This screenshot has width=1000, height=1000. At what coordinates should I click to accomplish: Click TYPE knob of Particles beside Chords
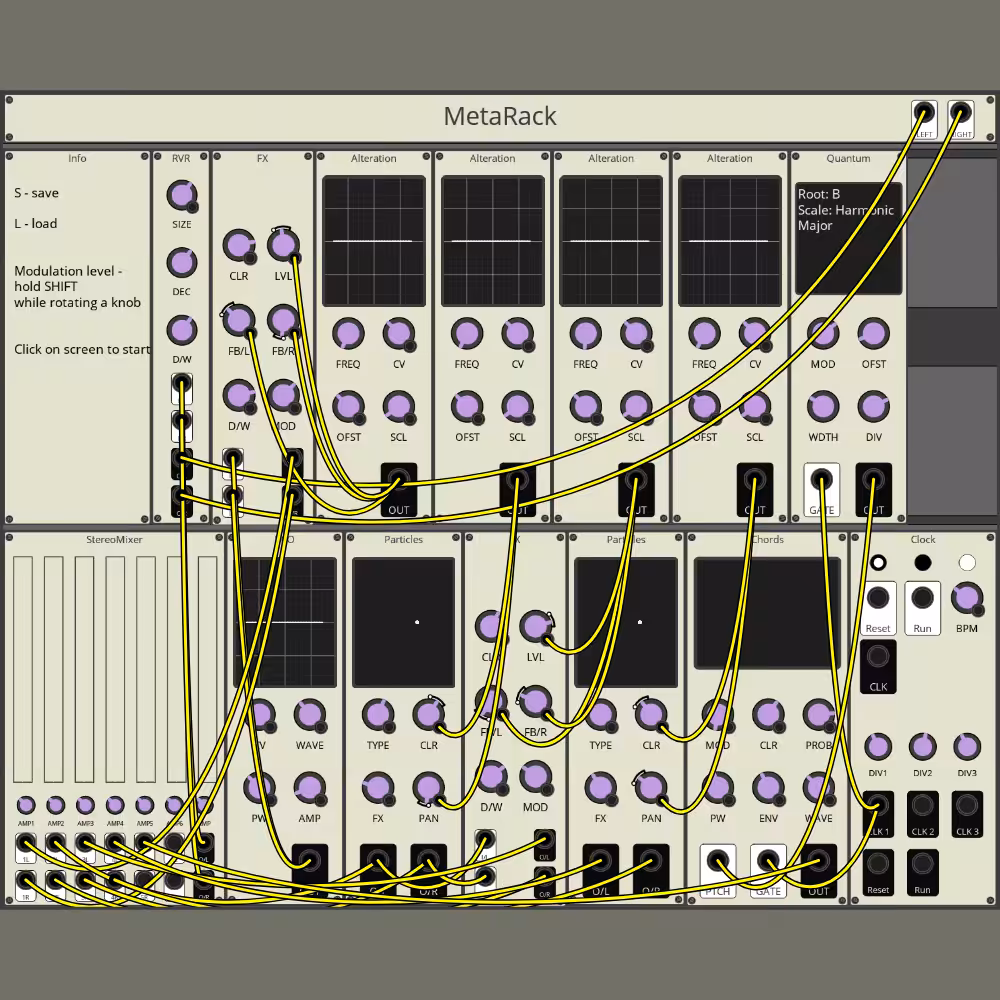(600, 715)
